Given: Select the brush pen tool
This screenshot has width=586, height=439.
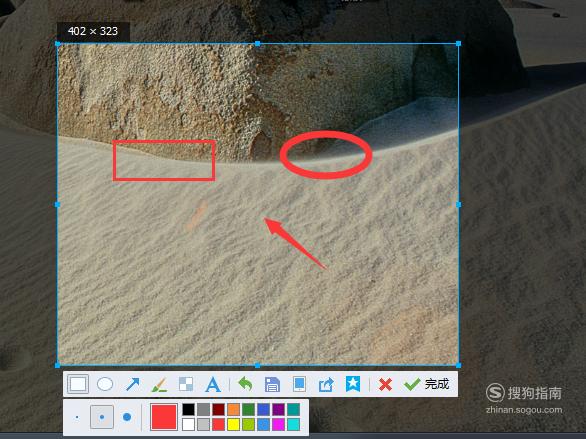Looking at the screenshot, I should click(160, 384).
